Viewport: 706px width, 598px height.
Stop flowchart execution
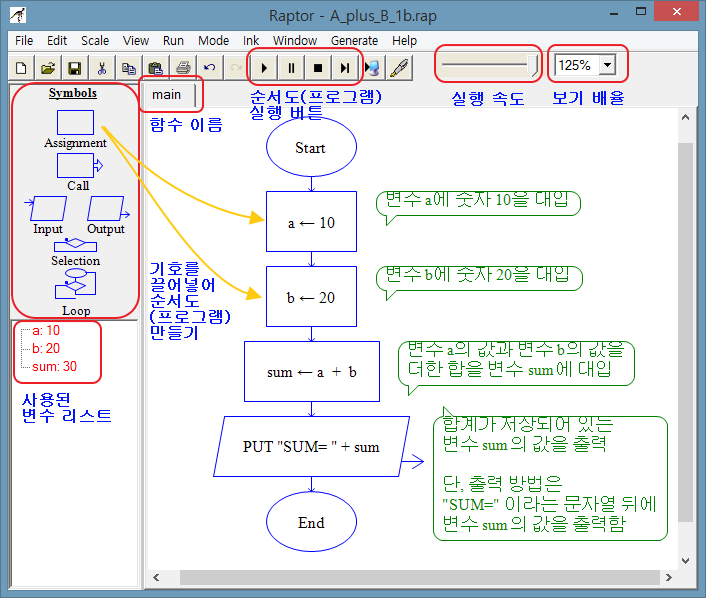[x=318, y=68]
